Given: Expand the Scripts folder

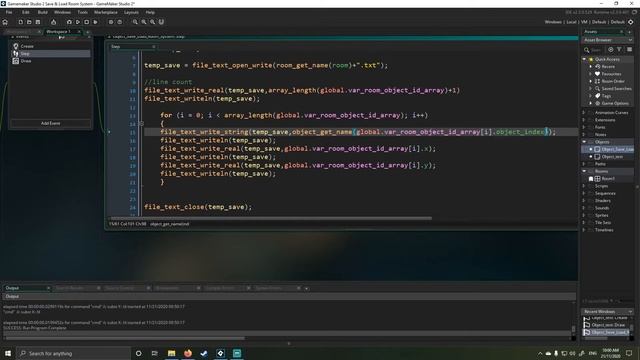Looking at the screenshot, I should coord(584,186).
